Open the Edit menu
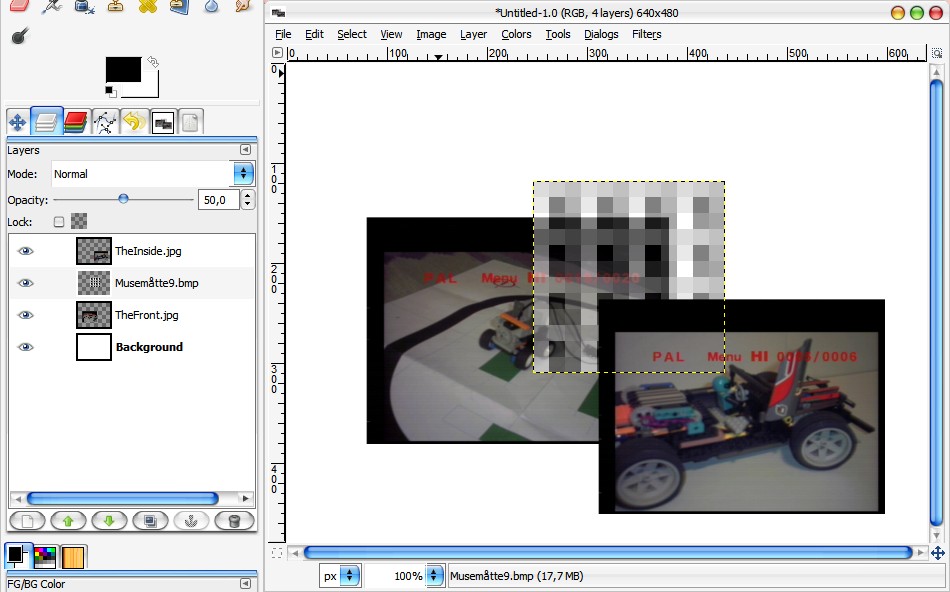This screenshot has height=592, width=950. click(314, 34)
